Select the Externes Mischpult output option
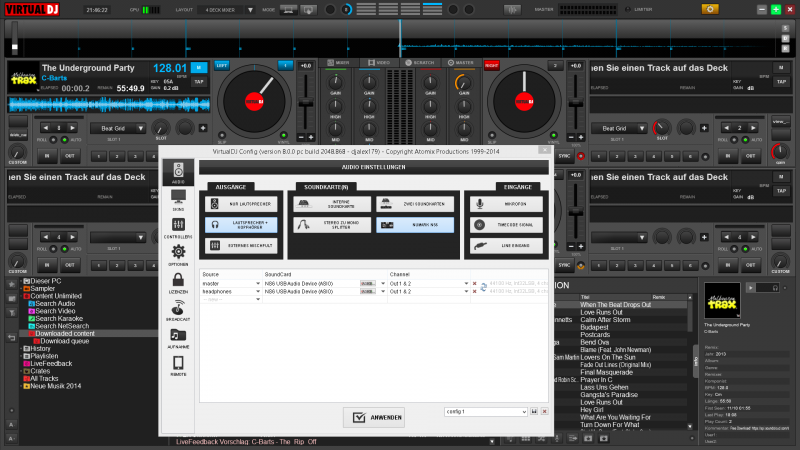The width and height of the screenshot is (800, 450). [x=240, y=247]
